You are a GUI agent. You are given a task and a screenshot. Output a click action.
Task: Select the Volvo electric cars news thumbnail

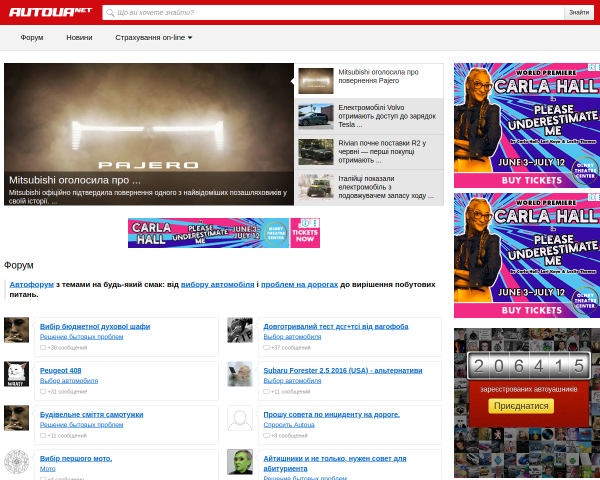tap(316, 116)
